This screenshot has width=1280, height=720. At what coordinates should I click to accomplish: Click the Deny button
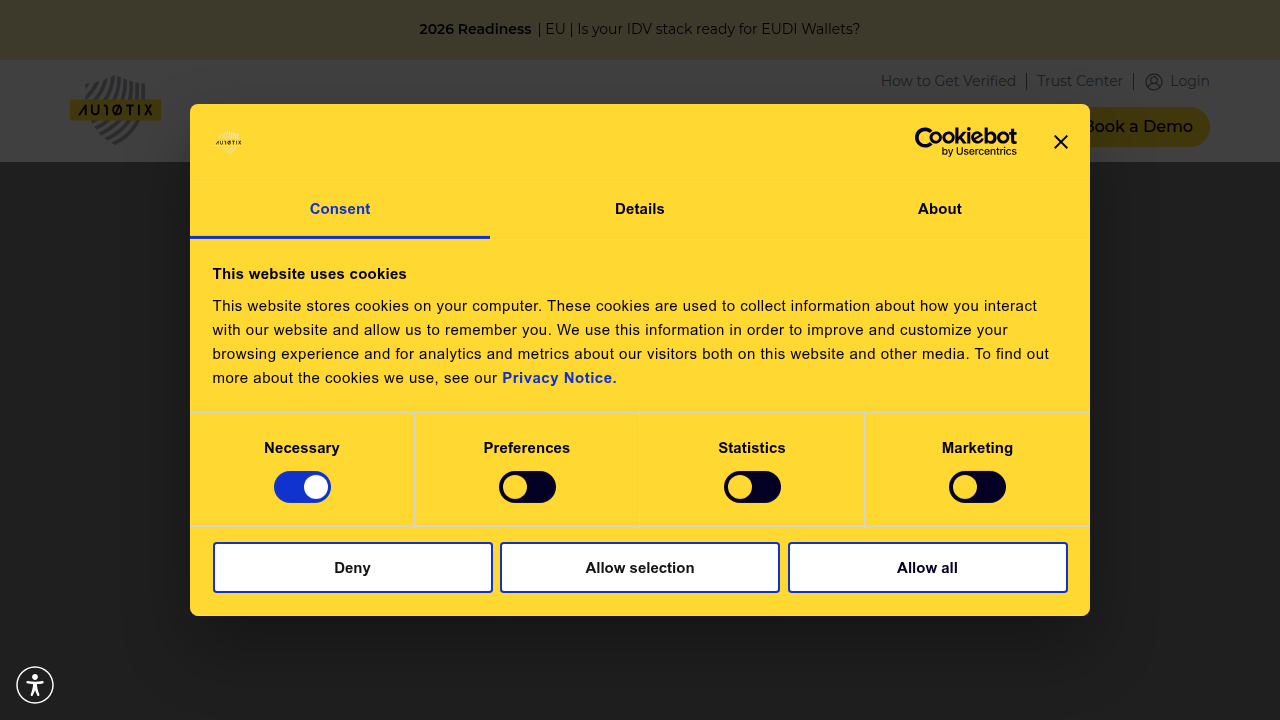(x=353, y=567)
